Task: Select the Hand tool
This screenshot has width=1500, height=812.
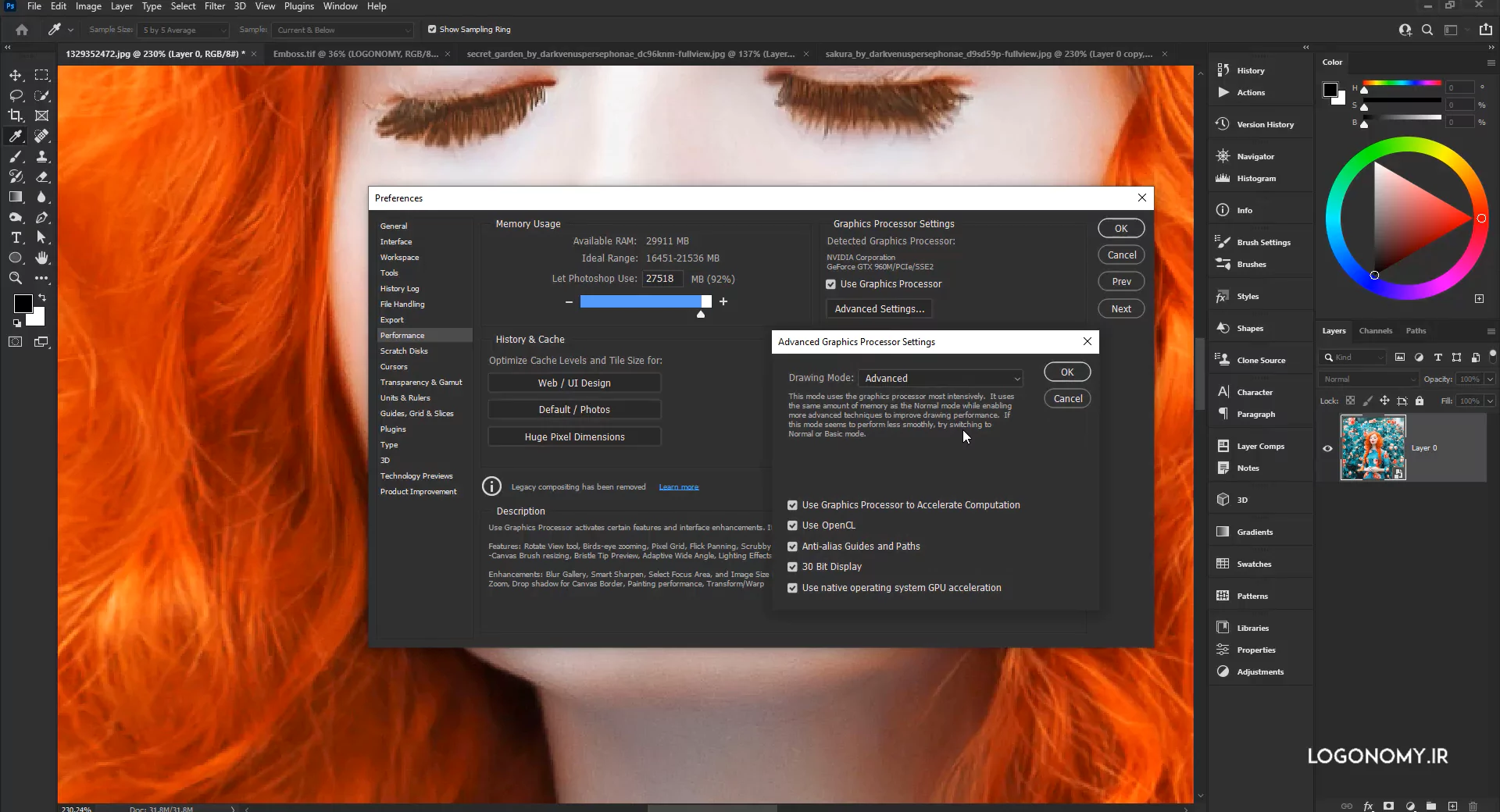Action: pos(42,258)
